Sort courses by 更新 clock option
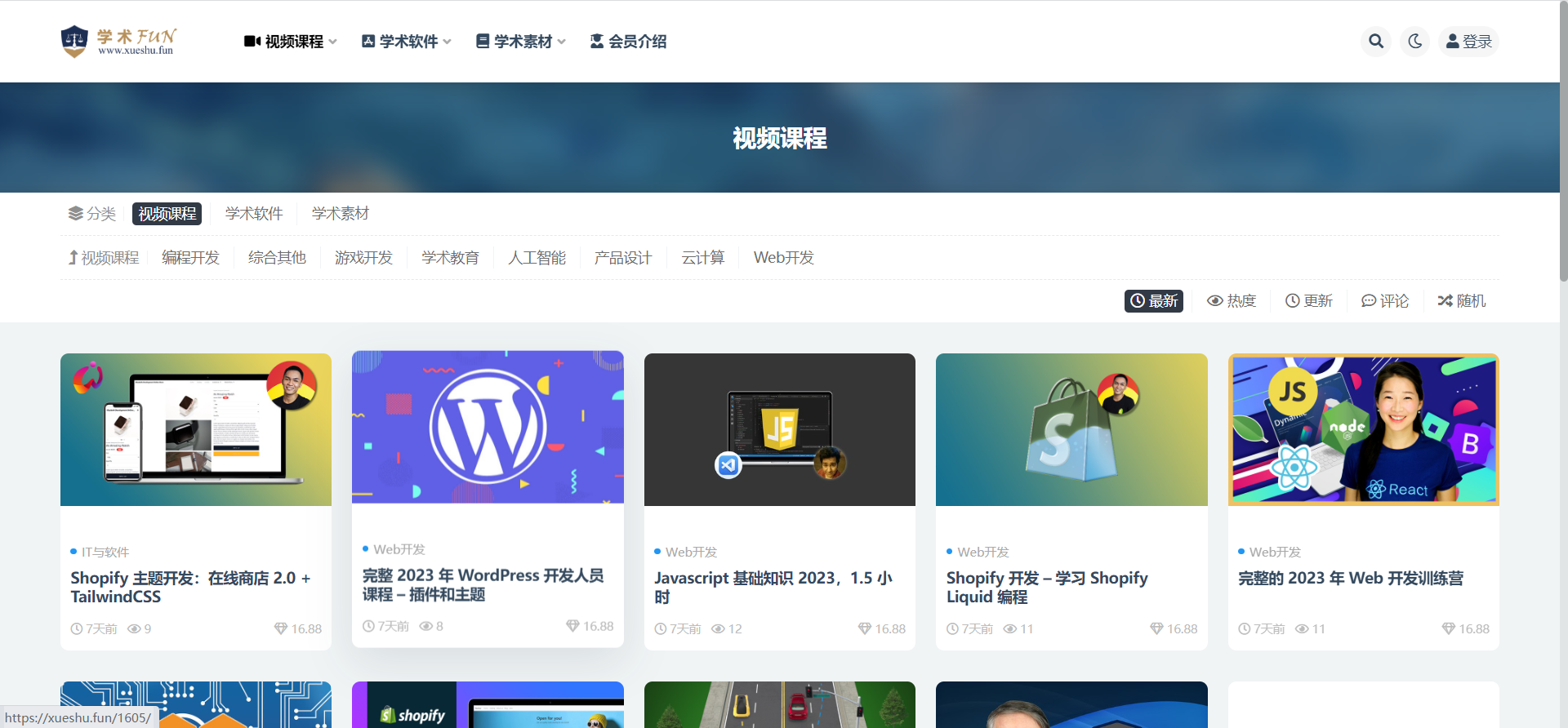The image size is (1568, 728). pyautogui.click(x=1309, y=301)
